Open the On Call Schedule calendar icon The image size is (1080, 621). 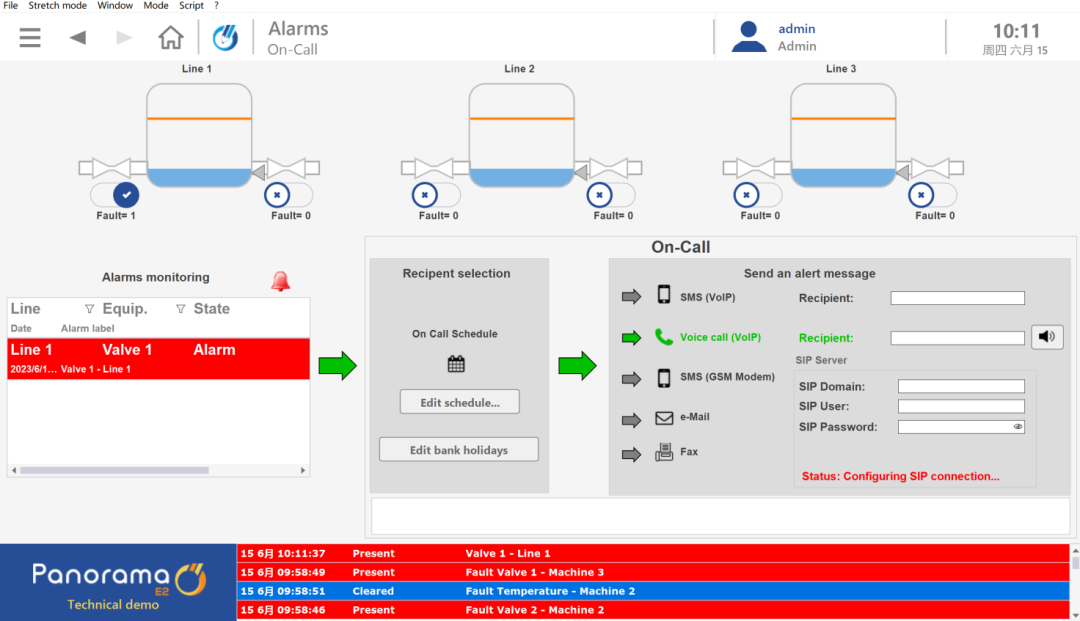tap(456, 364)
